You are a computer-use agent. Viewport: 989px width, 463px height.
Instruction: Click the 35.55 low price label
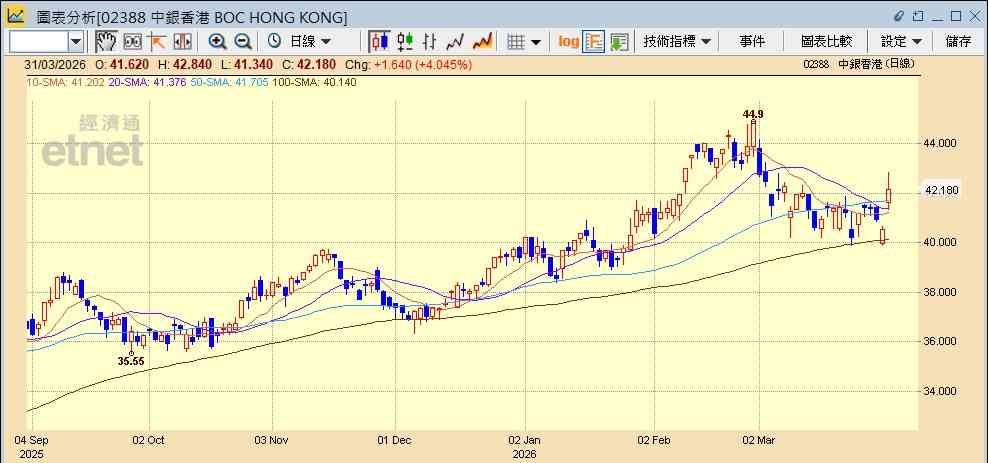click(131, 361)
